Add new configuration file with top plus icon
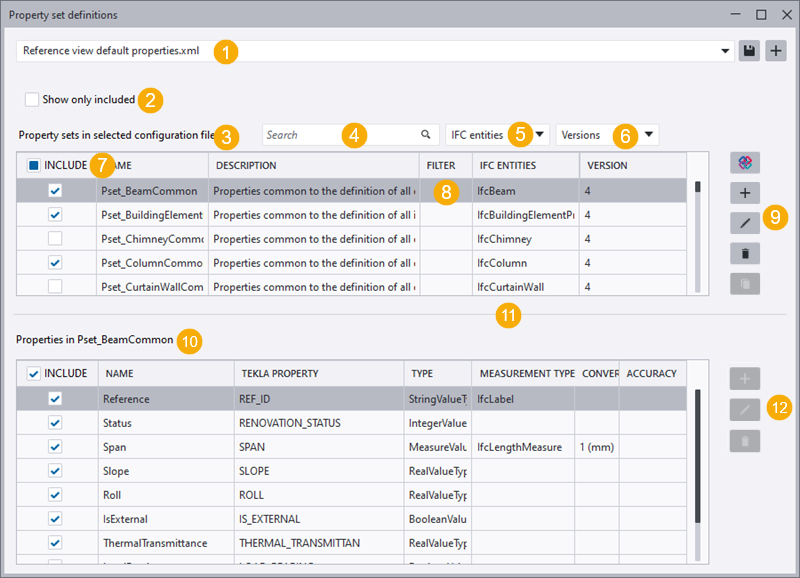The height and width of the screenshot is (578, 800). [776, 51]
